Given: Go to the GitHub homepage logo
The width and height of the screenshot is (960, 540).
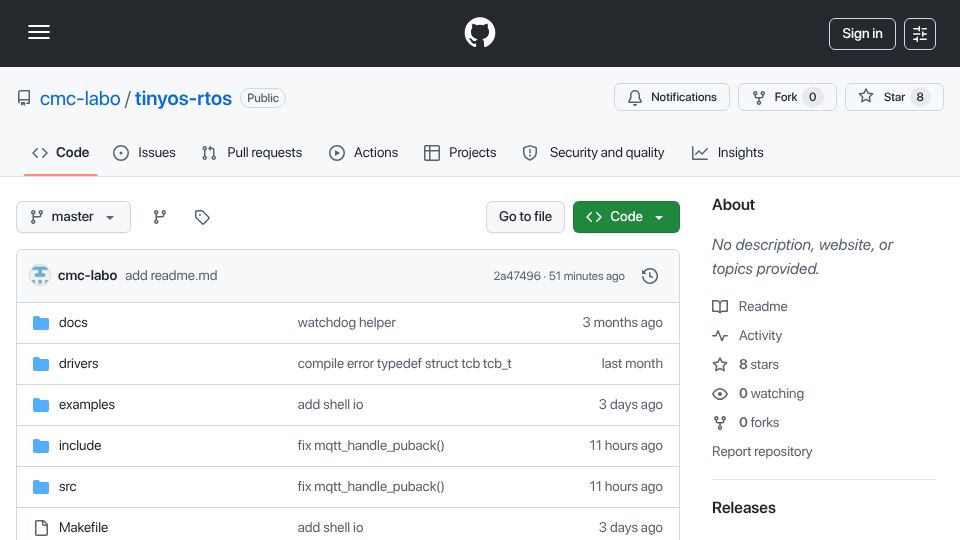Looking at the screenshot, I should pos(479,32).
